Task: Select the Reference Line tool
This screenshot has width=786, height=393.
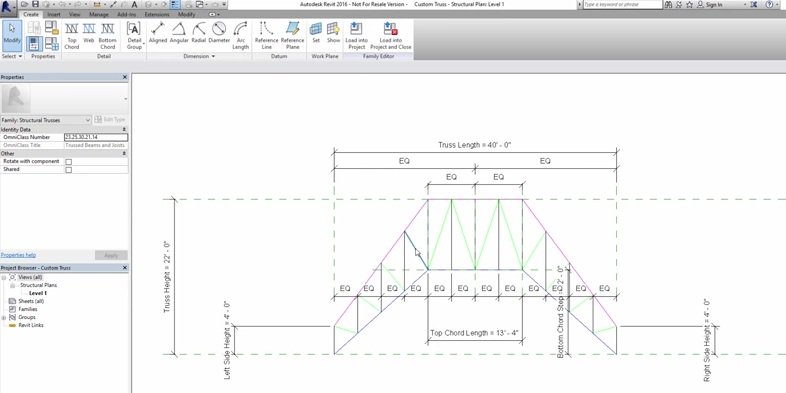Action: click(267, 36)
